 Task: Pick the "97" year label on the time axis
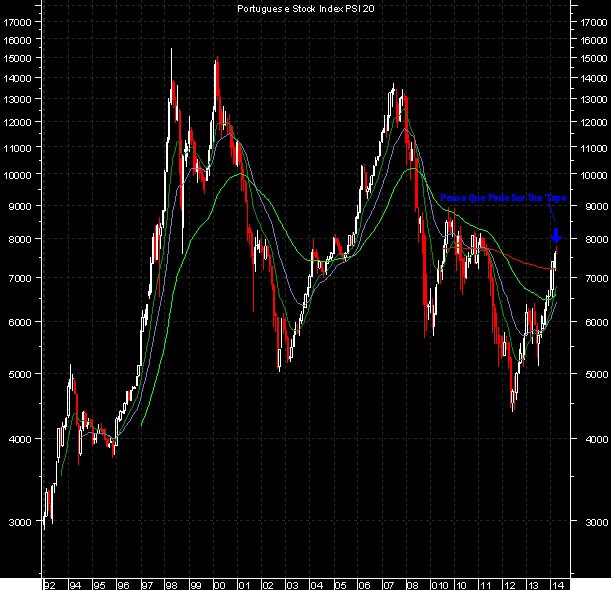tap(147, 585)
